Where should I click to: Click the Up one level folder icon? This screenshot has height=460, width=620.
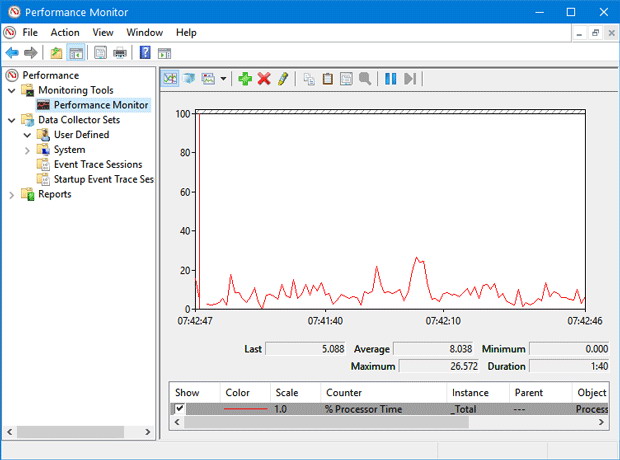tap(56, 53)
